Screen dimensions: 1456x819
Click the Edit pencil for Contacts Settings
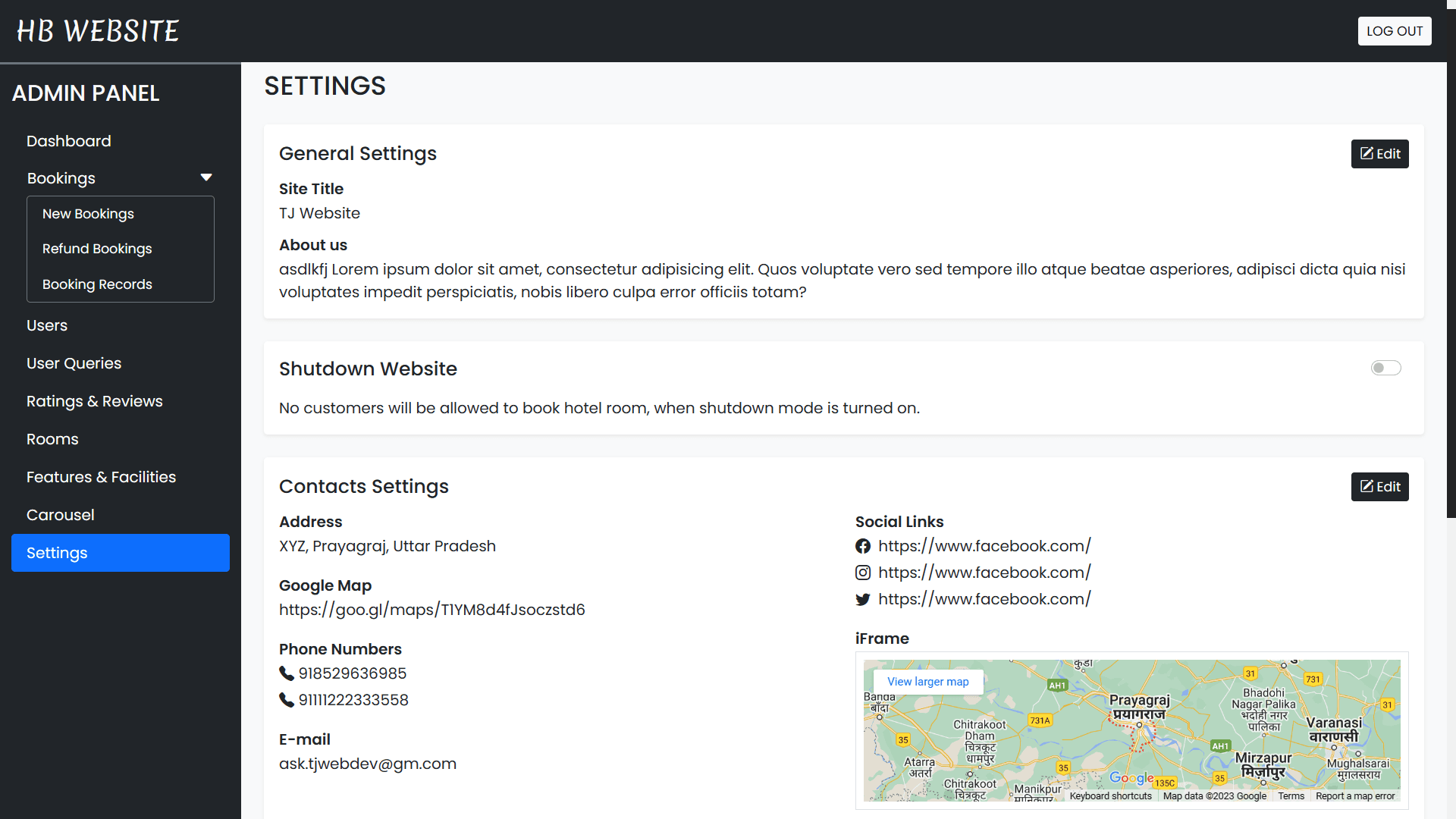click(x=1366, y=486)
